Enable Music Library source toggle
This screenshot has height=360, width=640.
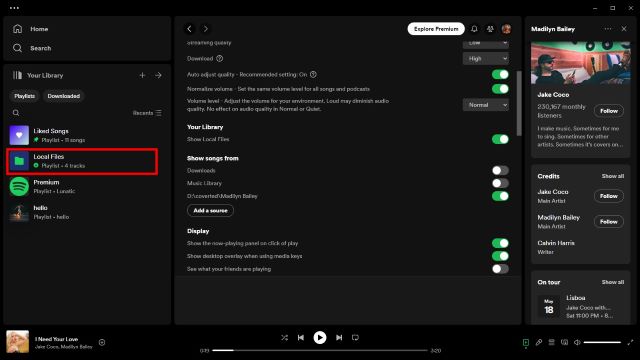pyautogui.click(x=500, y=183)
